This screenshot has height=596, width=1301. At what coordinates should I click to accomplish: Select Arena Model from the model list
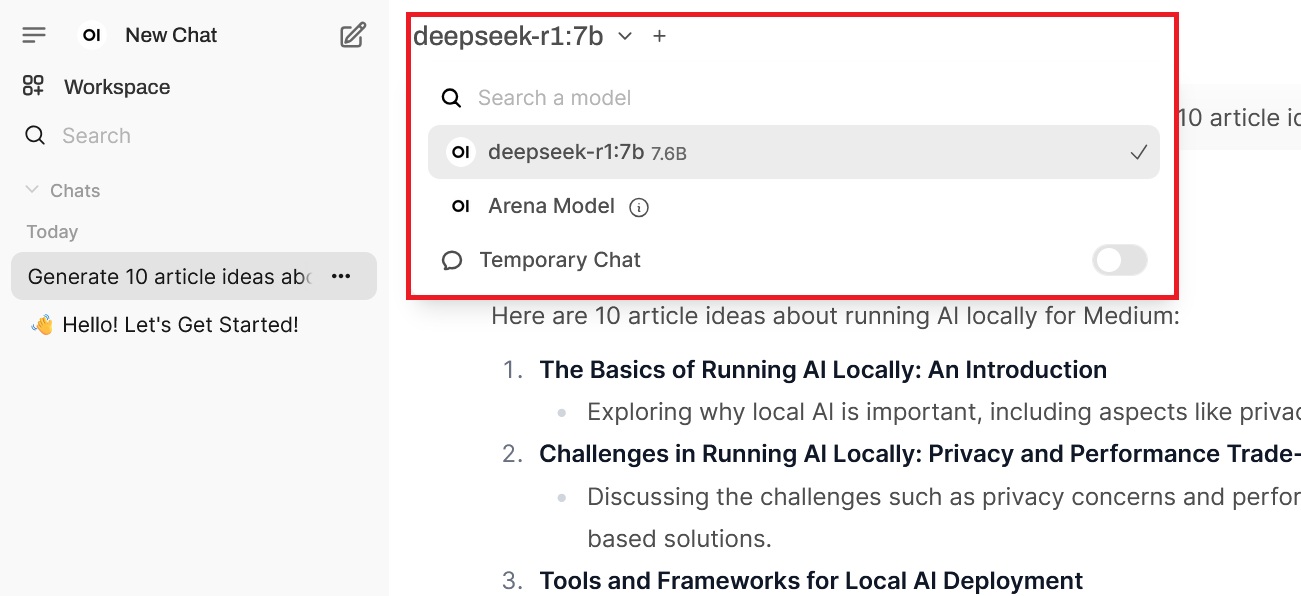(794, 206)
